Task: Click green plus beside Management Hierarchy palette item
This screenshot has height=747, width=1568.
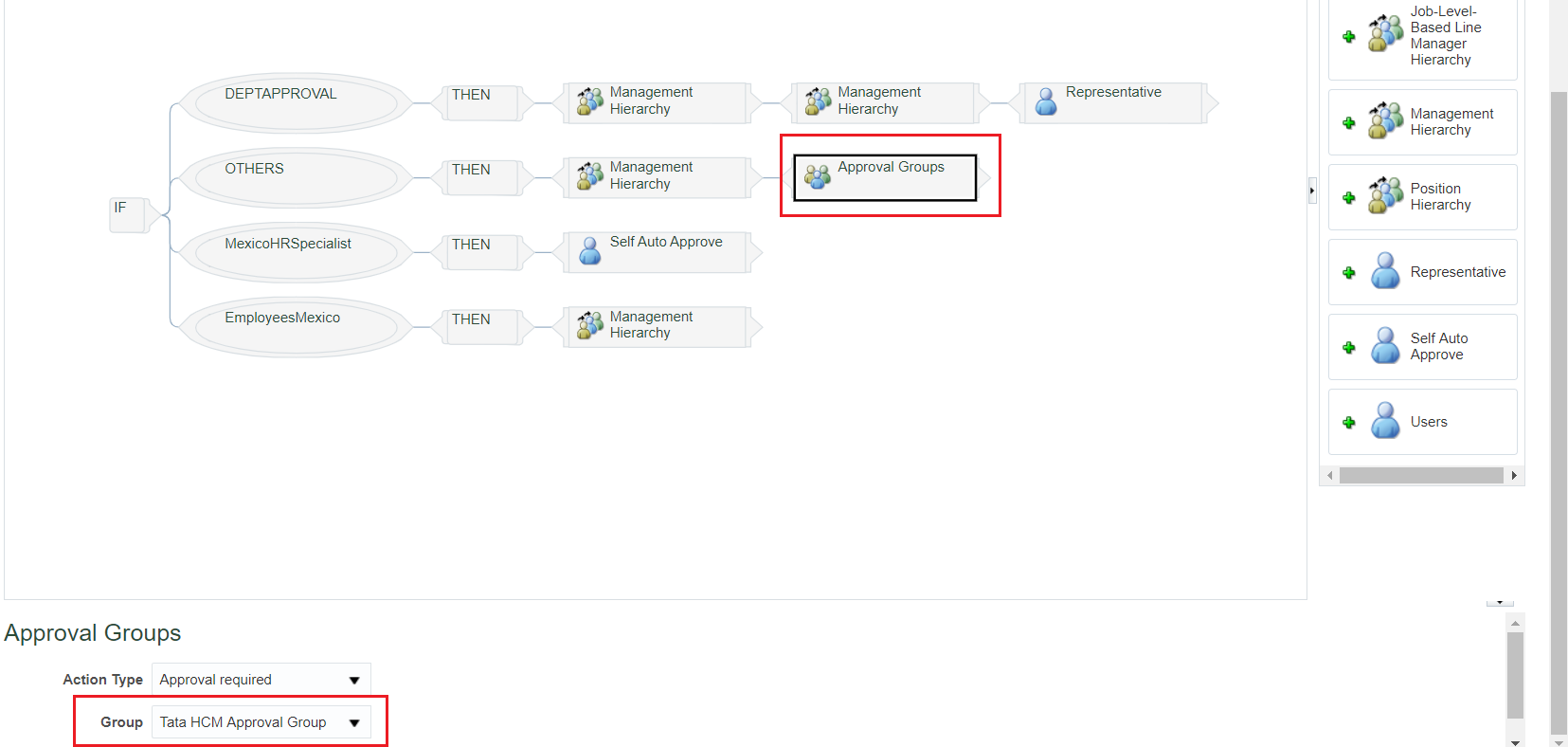Action: [x=1349, y=123]
